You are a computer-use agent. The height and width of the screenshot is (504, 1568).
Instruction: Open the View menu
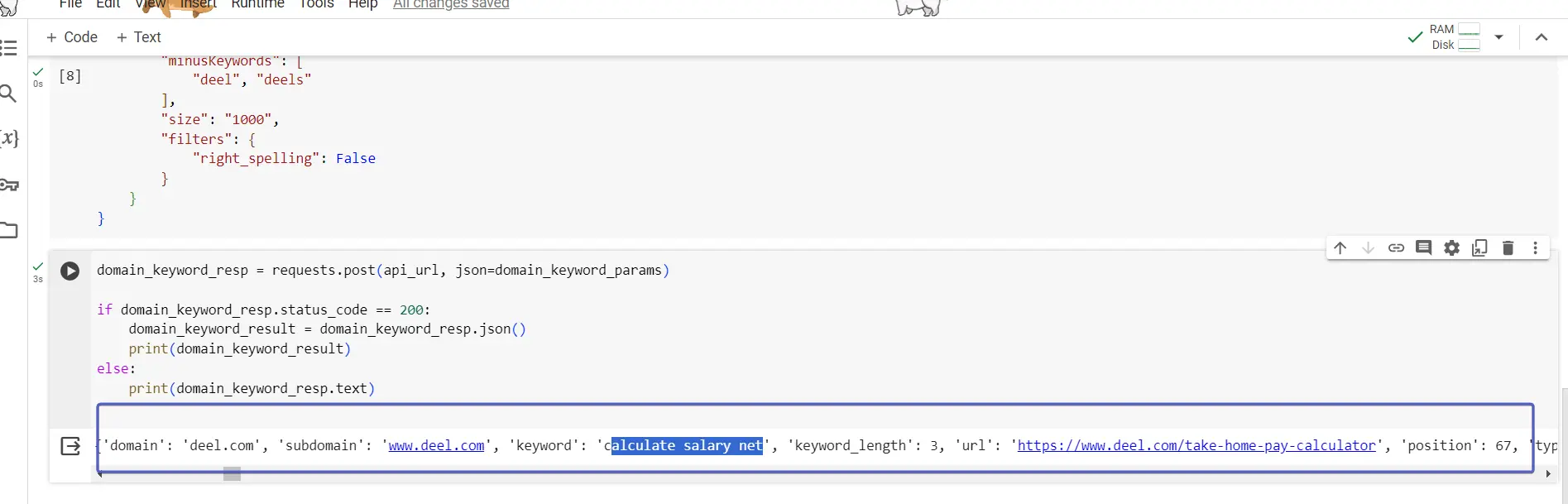(151, 4)
